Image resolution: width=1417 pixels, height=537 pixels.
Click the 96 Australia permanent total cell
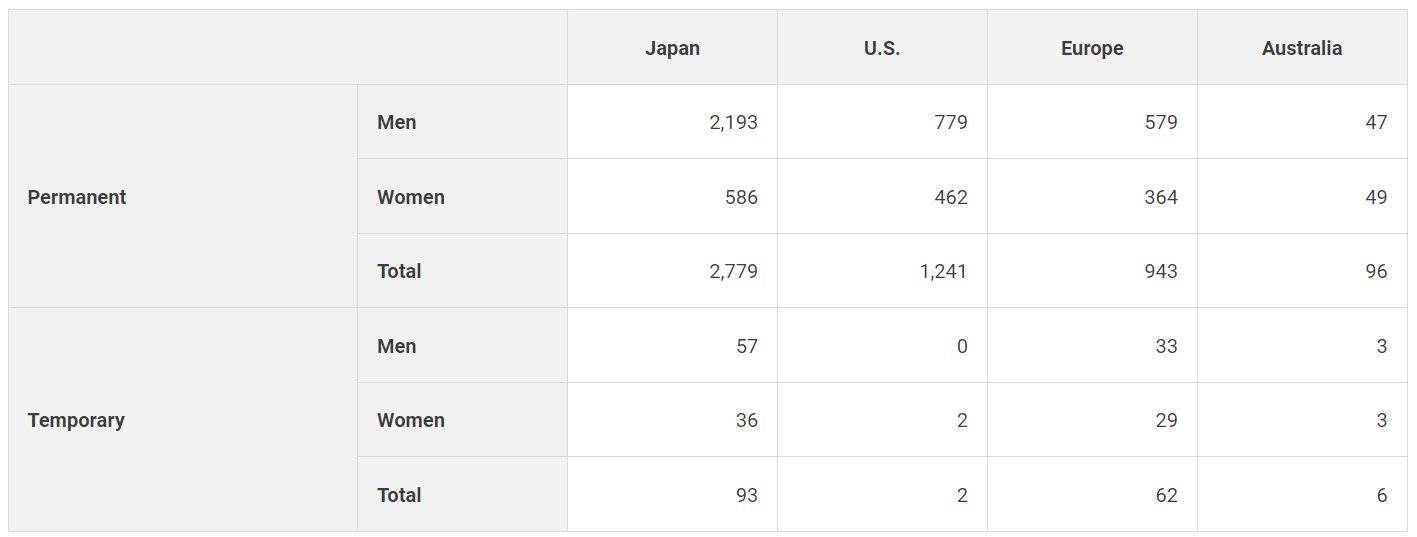[1376, 271]
